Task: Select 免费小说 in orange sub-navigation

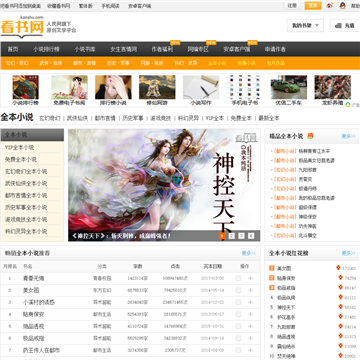Action: (x=246, y=63)
